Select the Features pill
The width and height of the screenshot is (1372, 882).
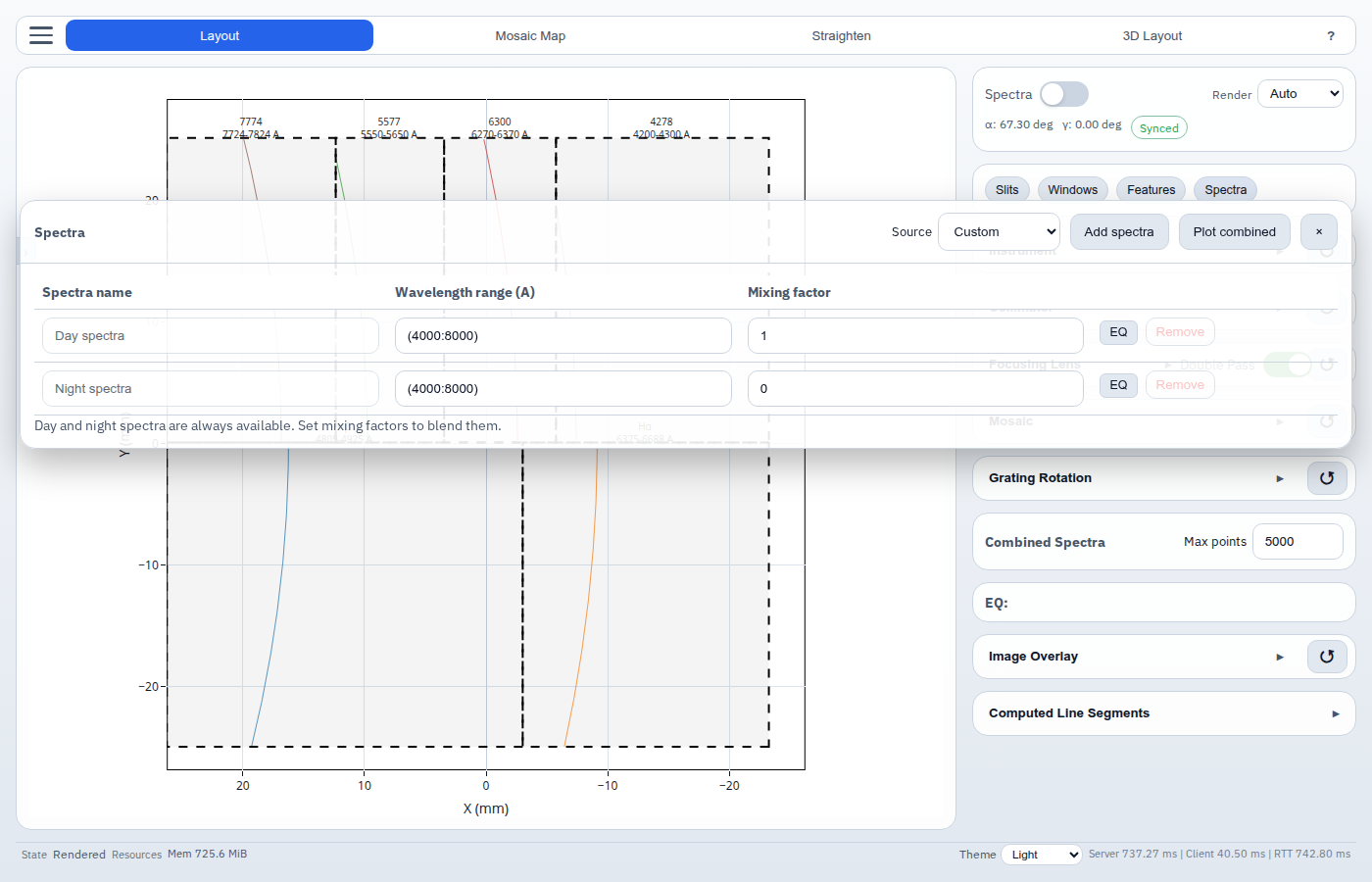point(1151,190)
